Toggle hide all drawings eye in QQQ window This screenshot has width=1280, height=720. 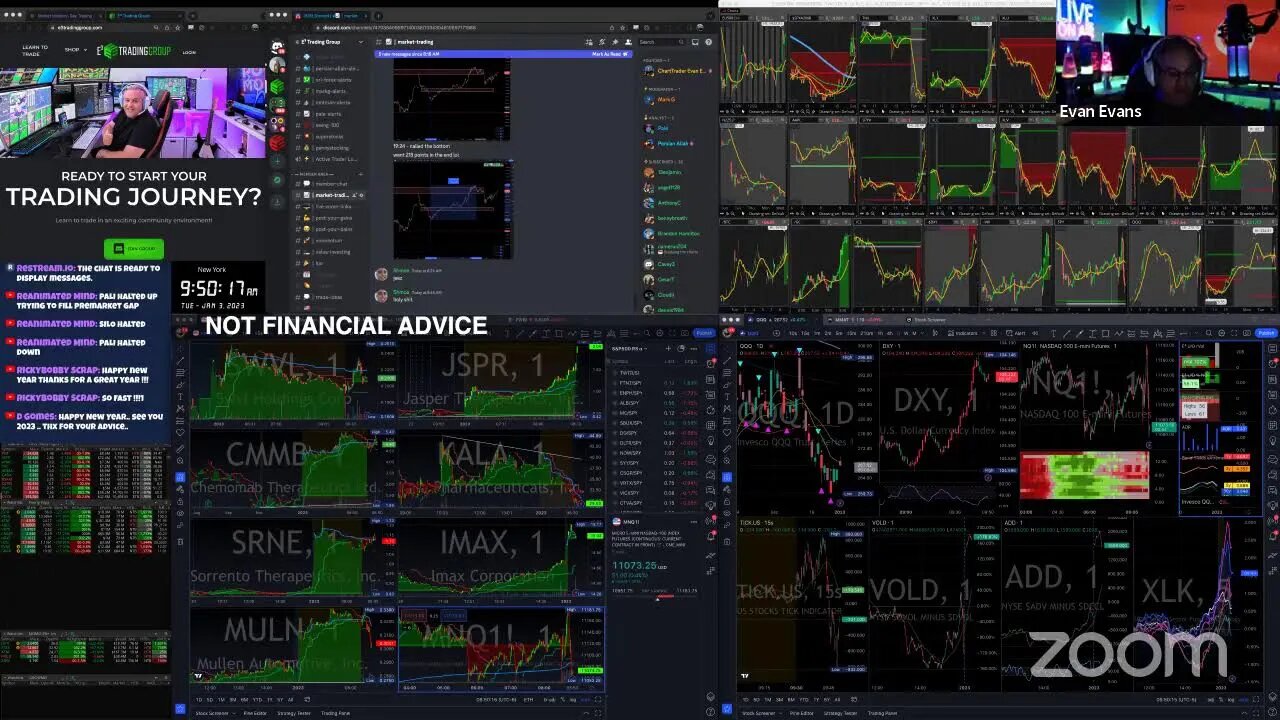click(727, 513)
